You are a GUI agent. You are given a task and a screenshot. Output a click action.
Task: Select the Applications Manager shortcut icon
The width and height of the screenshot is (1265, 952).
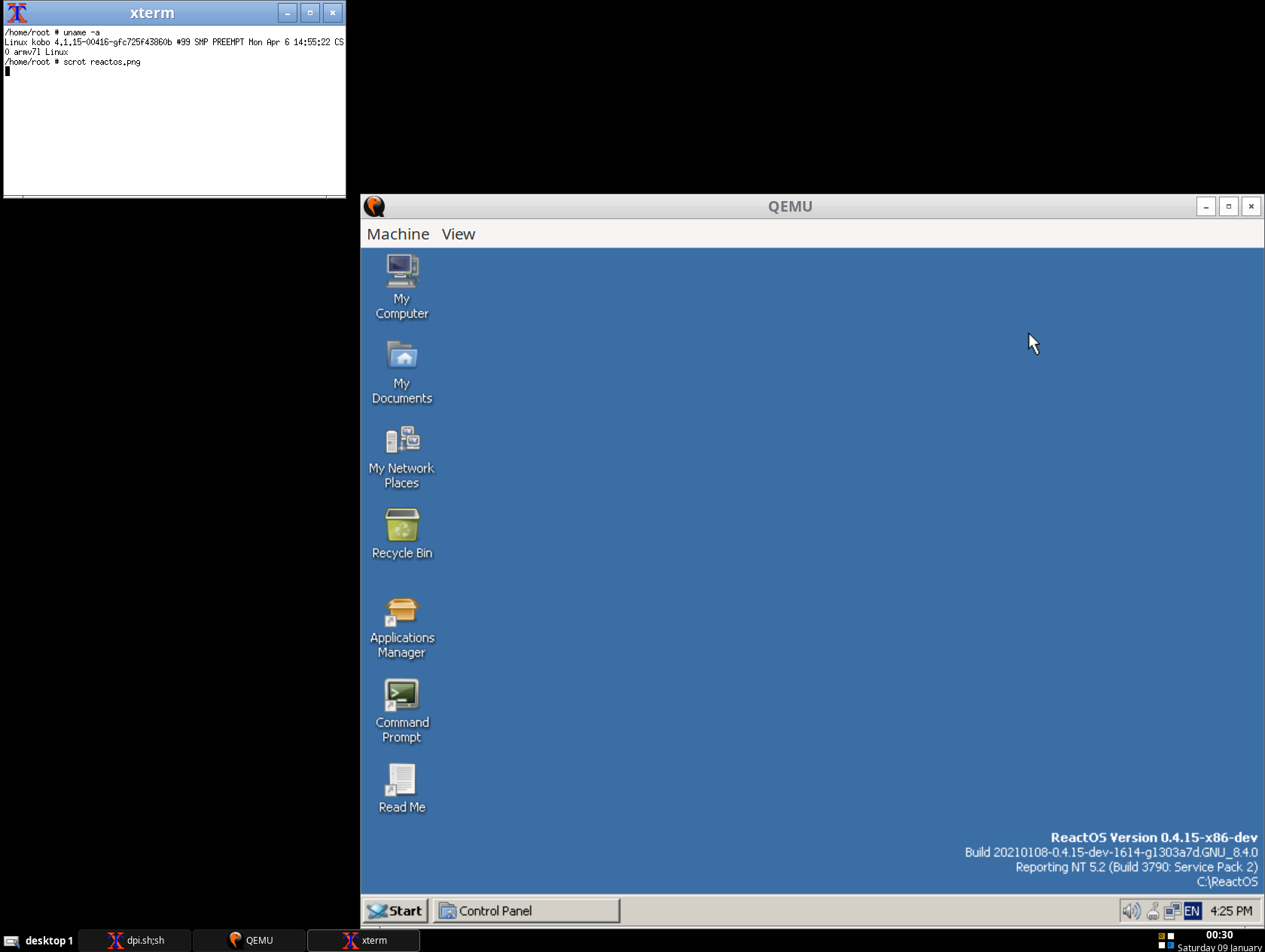click(402, 610)
